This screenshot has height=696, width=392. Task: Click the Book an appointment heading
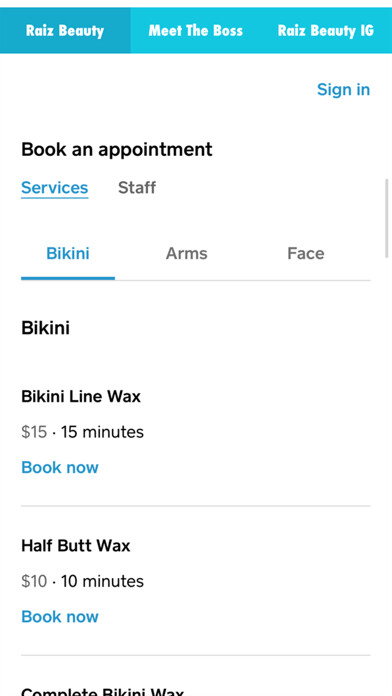(117, 150)
